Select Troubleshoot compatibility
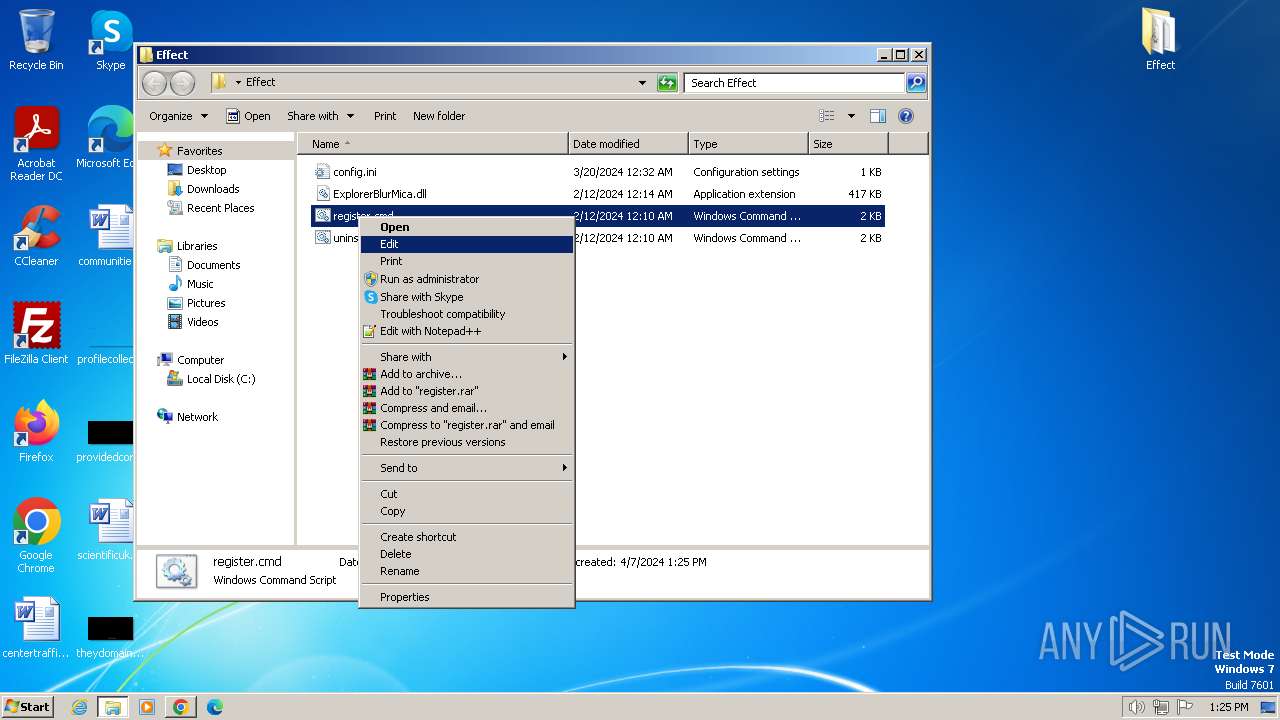The height and width of the screenshot is (720, 1280). (467, 314)
